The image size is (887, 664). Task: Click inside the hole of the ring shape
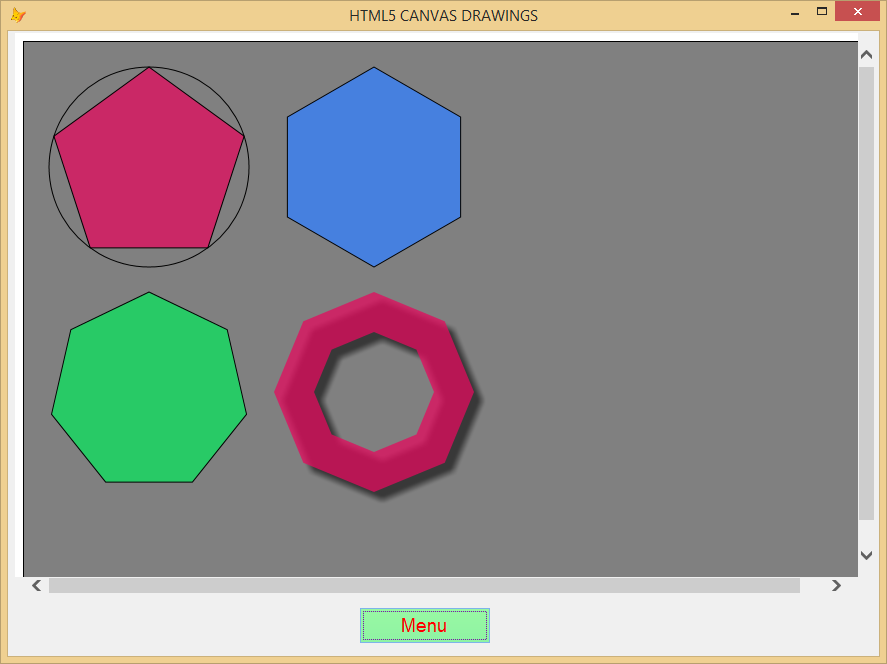[375, 390]
